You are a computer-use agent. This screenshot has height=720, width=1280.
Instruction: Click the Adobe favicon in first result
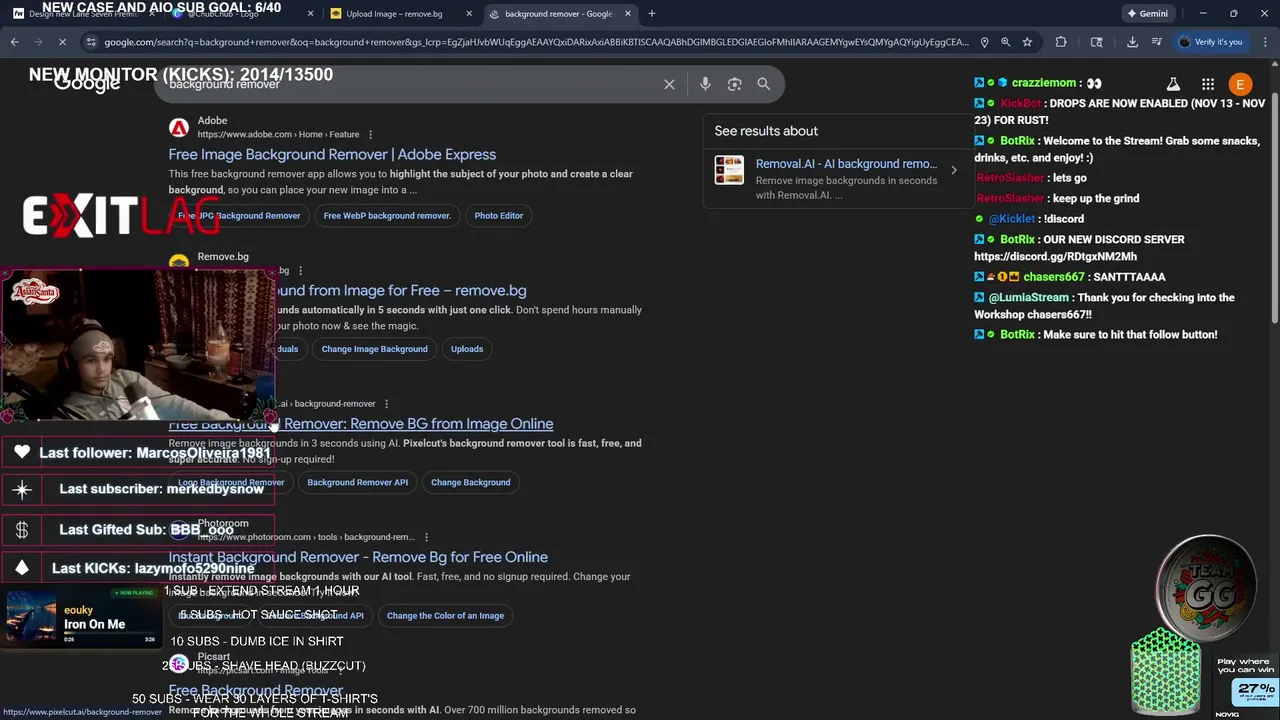pyautogui.click(x=179, y=127)
